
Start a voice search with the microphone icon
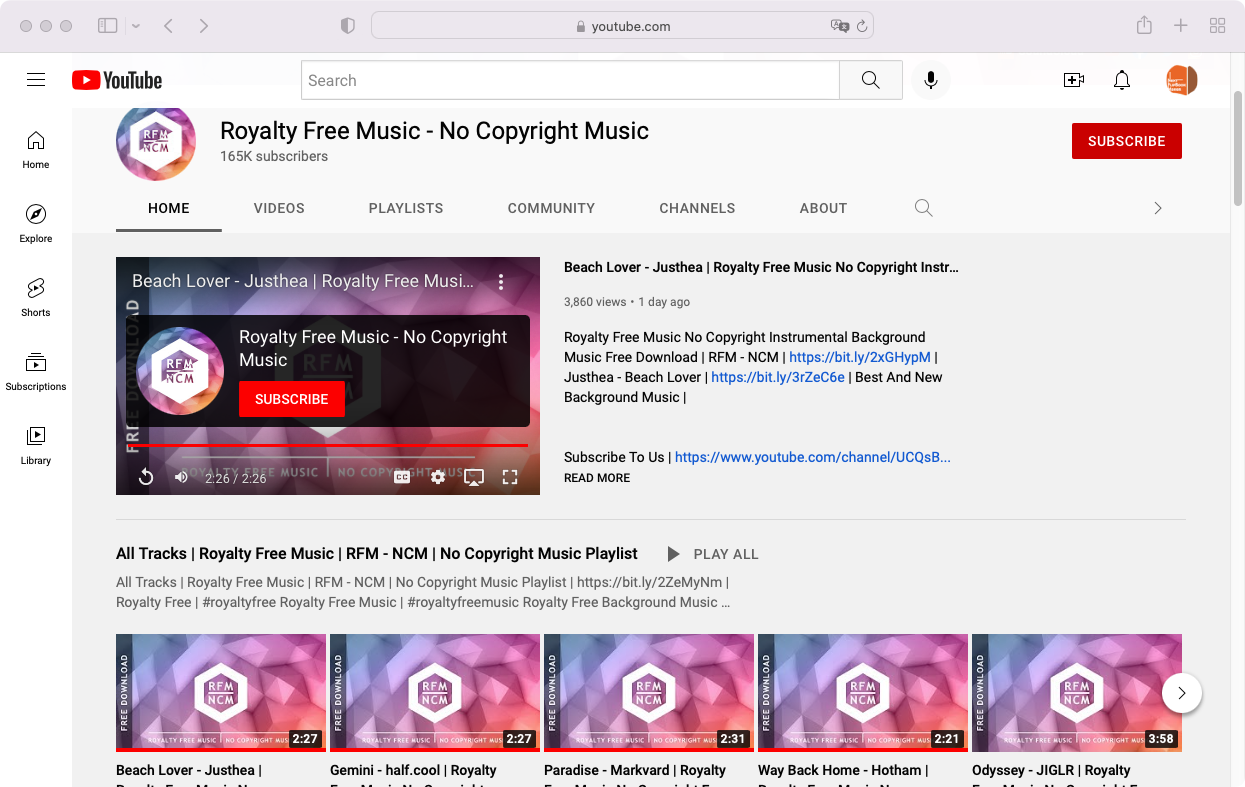pos(931,80)
